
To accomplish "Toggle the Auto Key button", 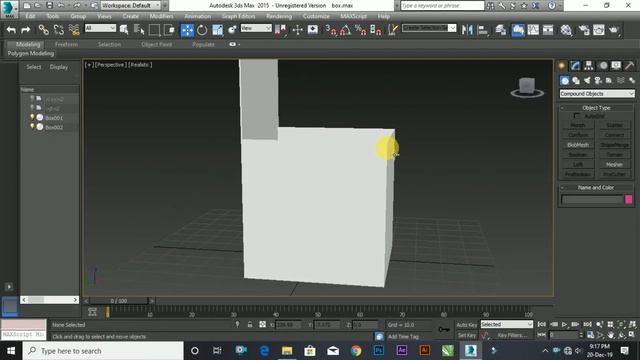I will coord(467,325).
